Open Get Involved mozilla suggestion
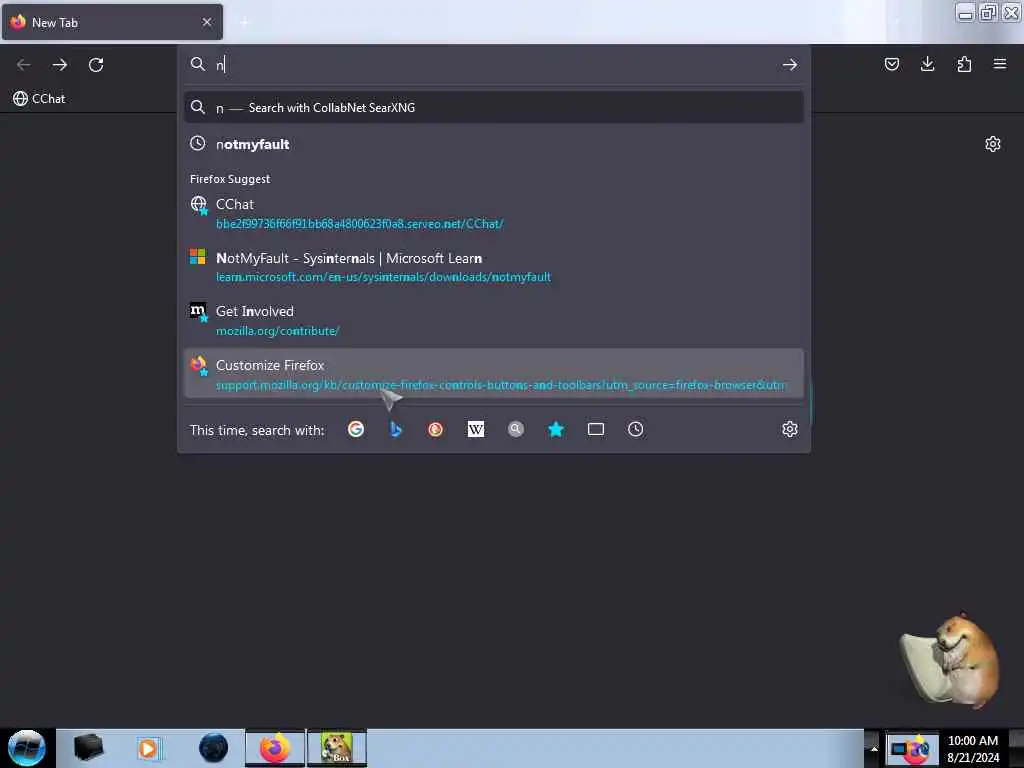 (x=494, y=321)
